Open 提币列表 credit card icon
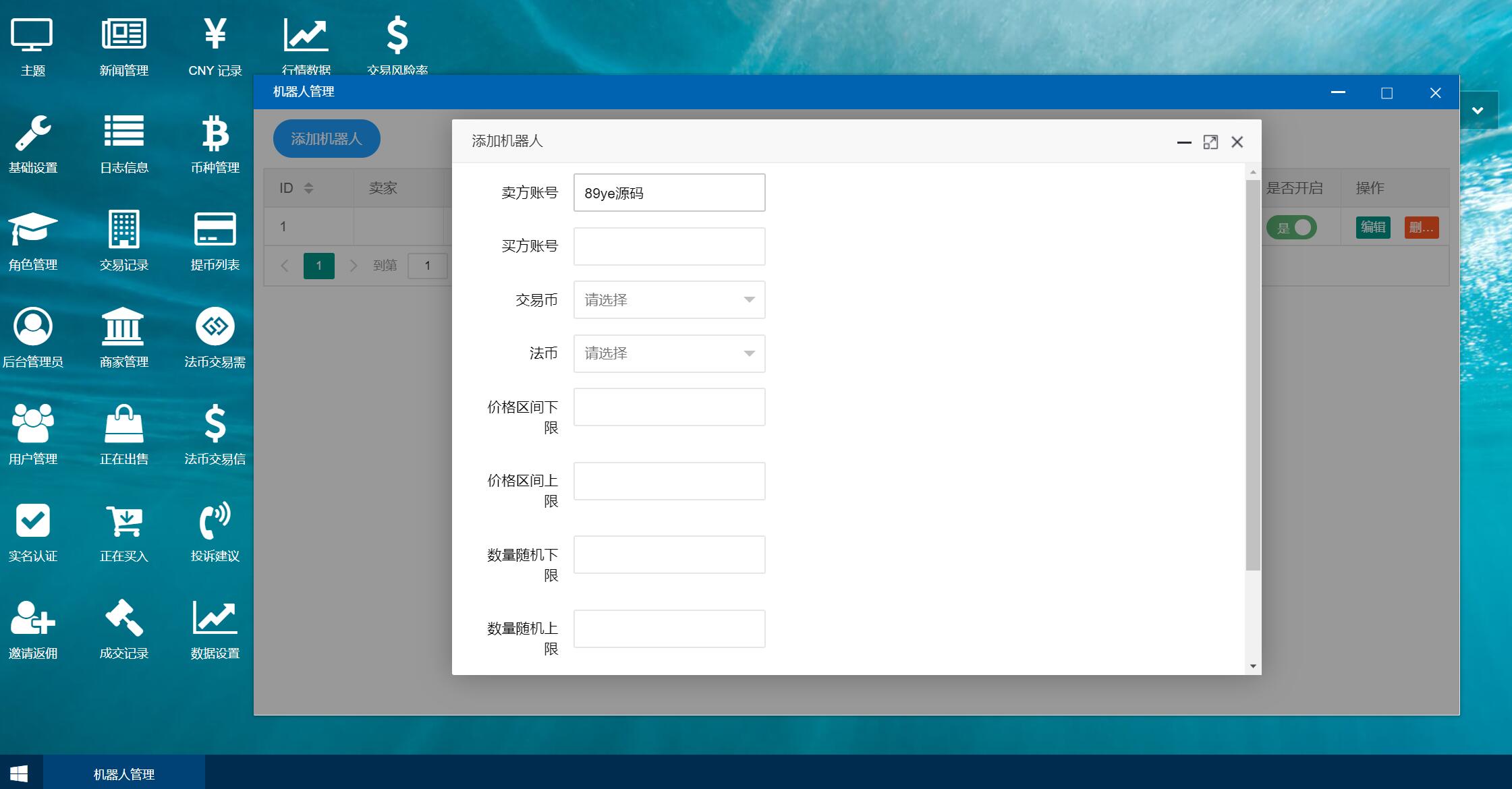Screen dimensions: 1512x789 click(x=215, y=229)
